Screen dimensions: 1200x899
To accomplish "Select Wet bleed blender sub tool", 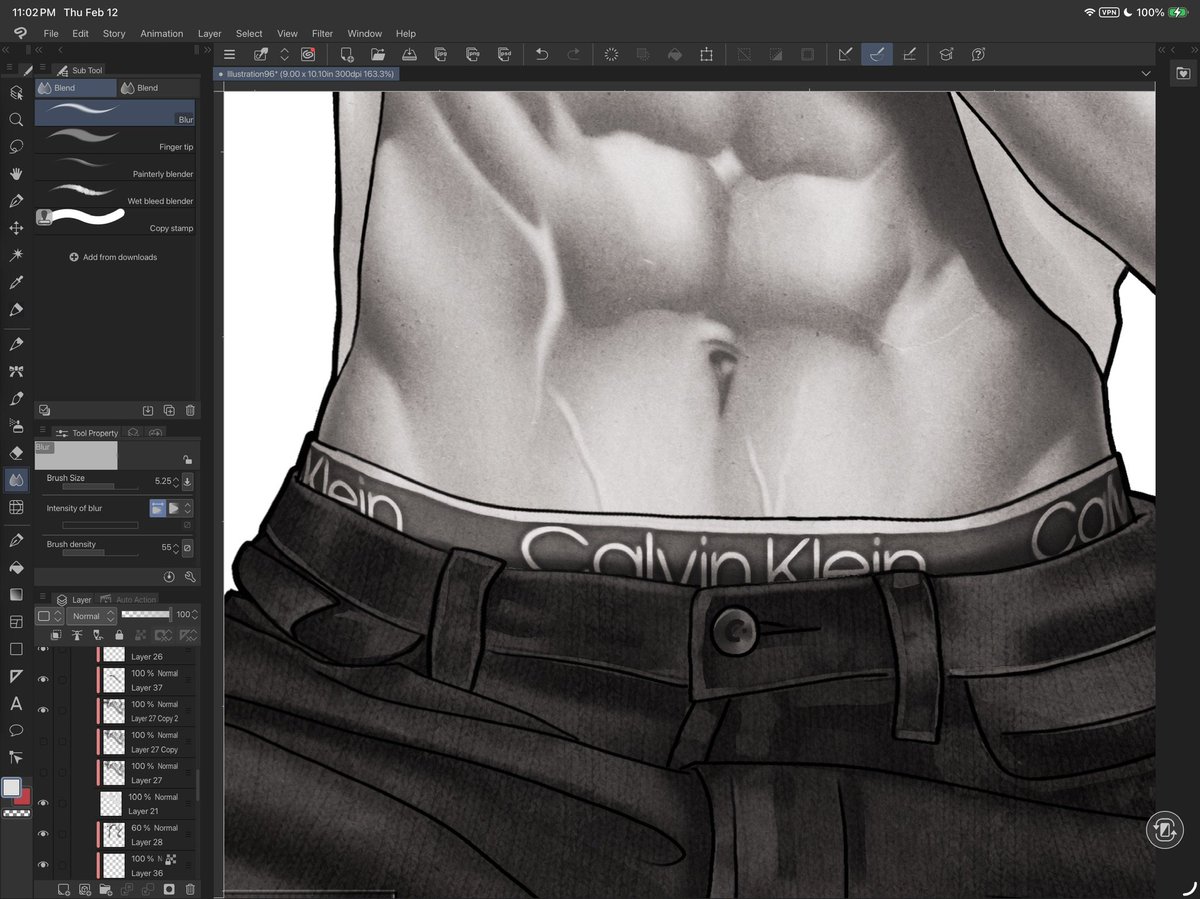I will pyautogui.click(x=115, y=196).
